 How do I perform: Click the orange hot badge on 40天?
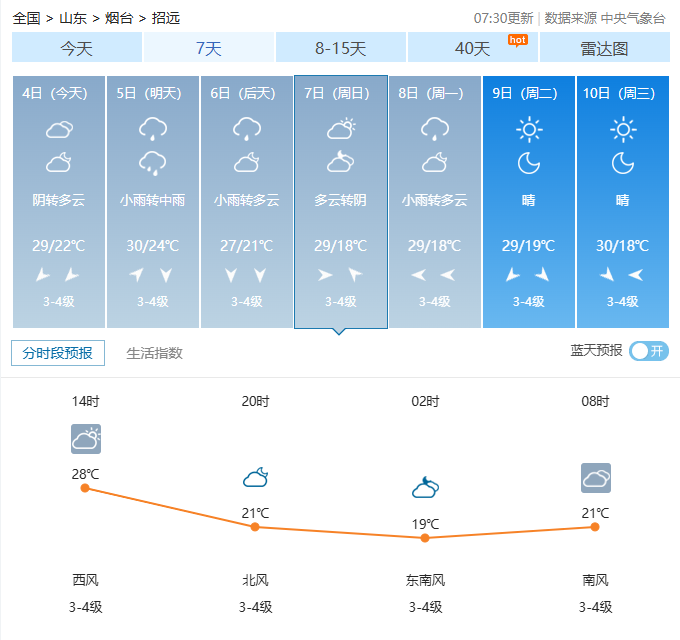pos(517,39)
